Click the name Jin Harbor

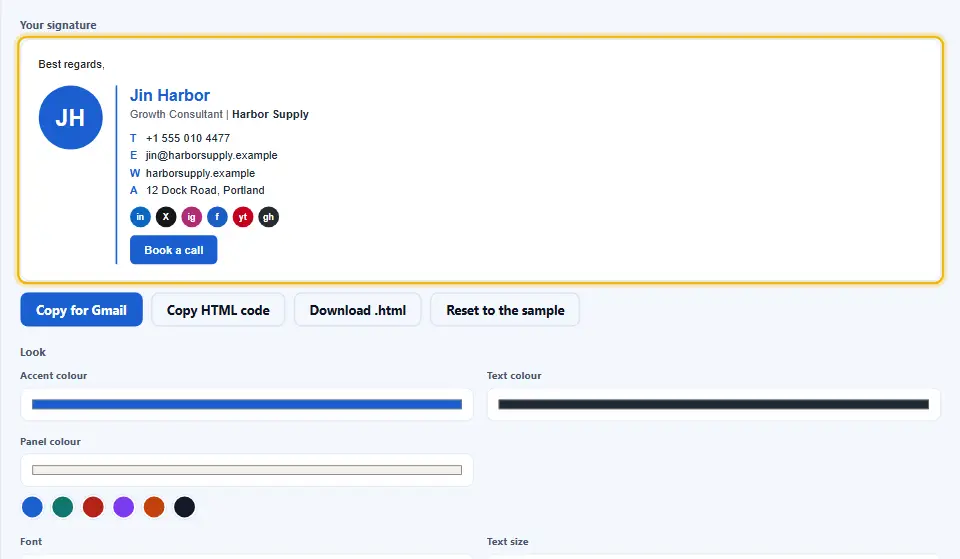tap(170, 96)
